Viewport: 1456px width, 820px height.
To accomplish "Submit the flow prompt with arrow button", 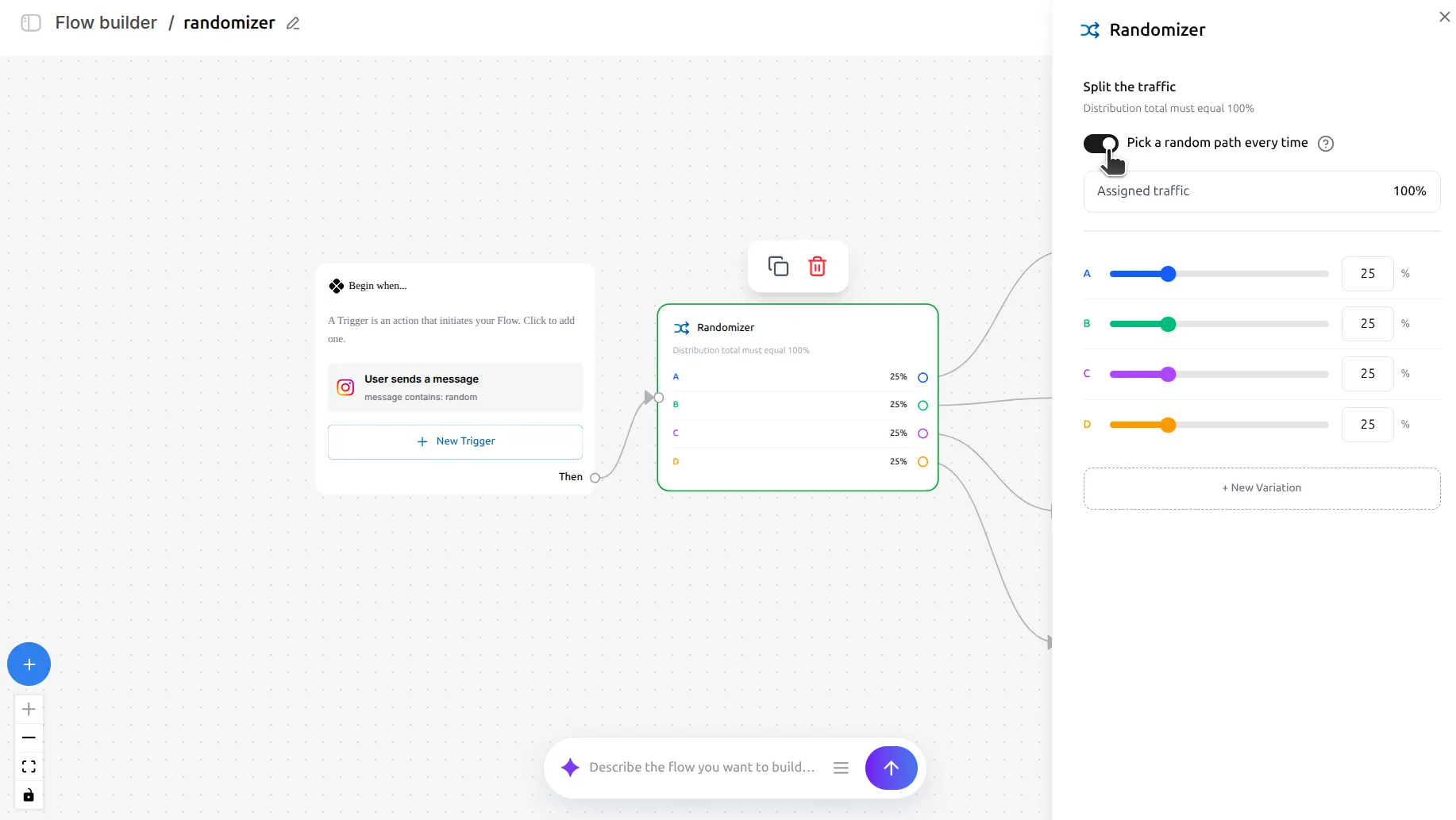I will [x=891, y=768].
